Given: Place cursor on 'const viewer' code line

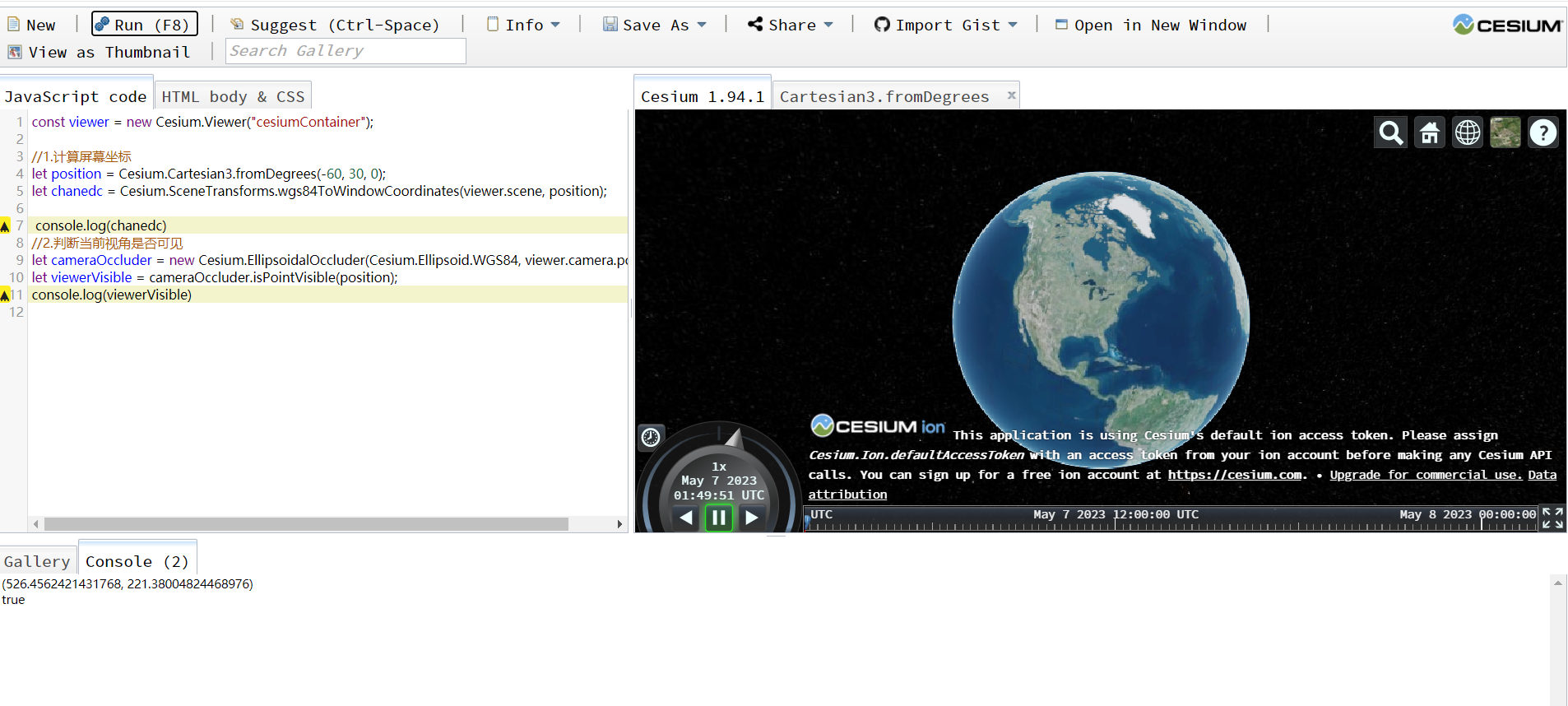Looking at the screenshot, I should coord(202,122).
